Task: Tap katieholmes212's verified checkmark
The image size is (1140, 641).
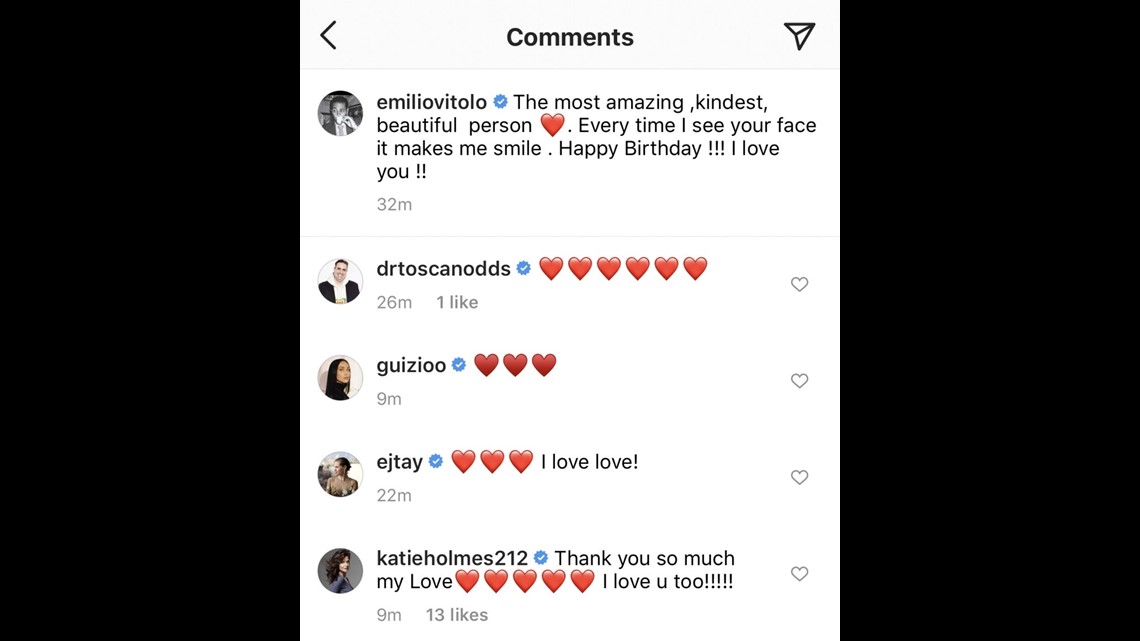Action: (x=541, y=558)
